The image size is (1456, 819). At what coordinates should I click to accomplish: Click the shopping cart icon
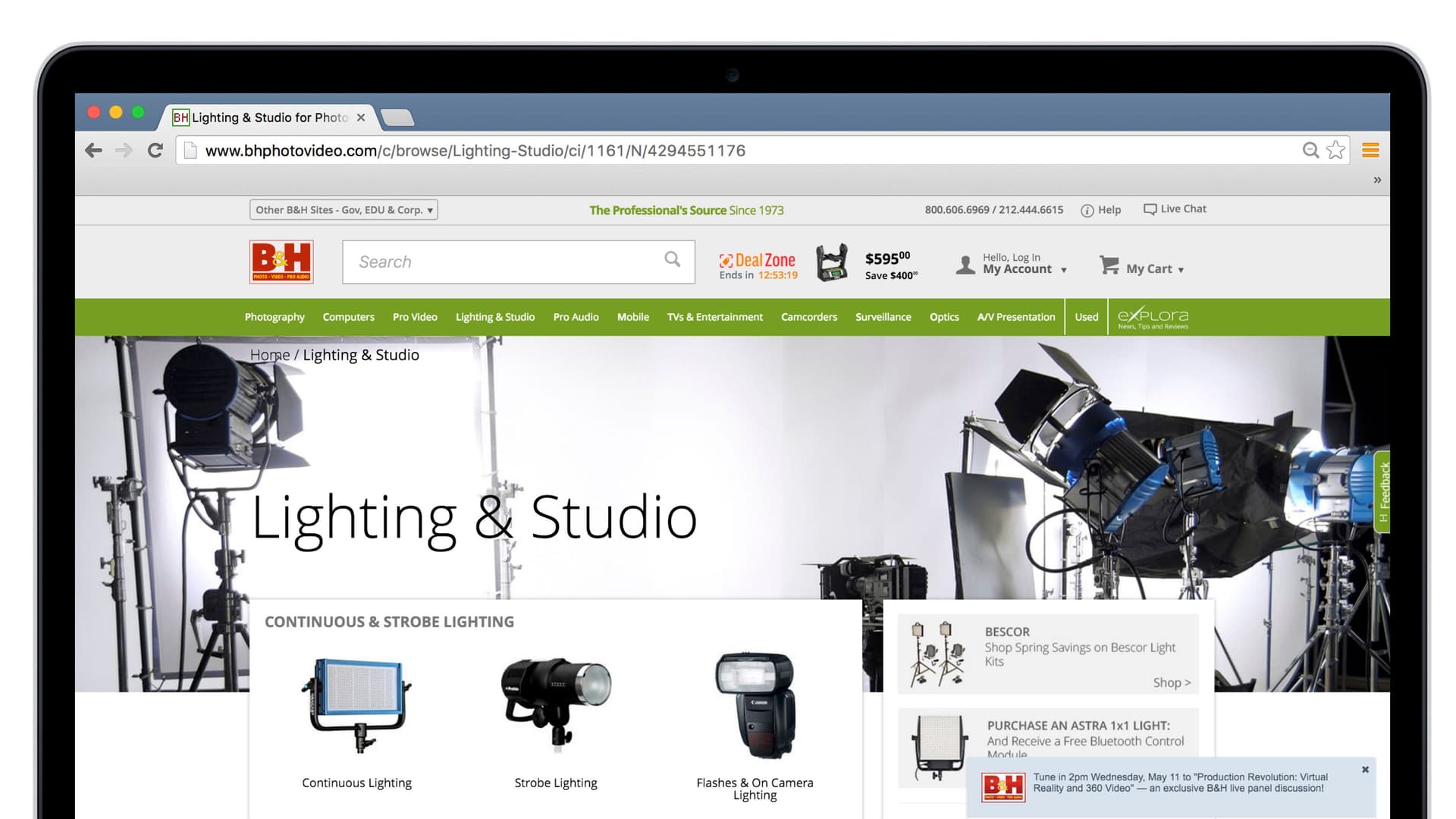pyautogui.click(x=1109, y=265)
